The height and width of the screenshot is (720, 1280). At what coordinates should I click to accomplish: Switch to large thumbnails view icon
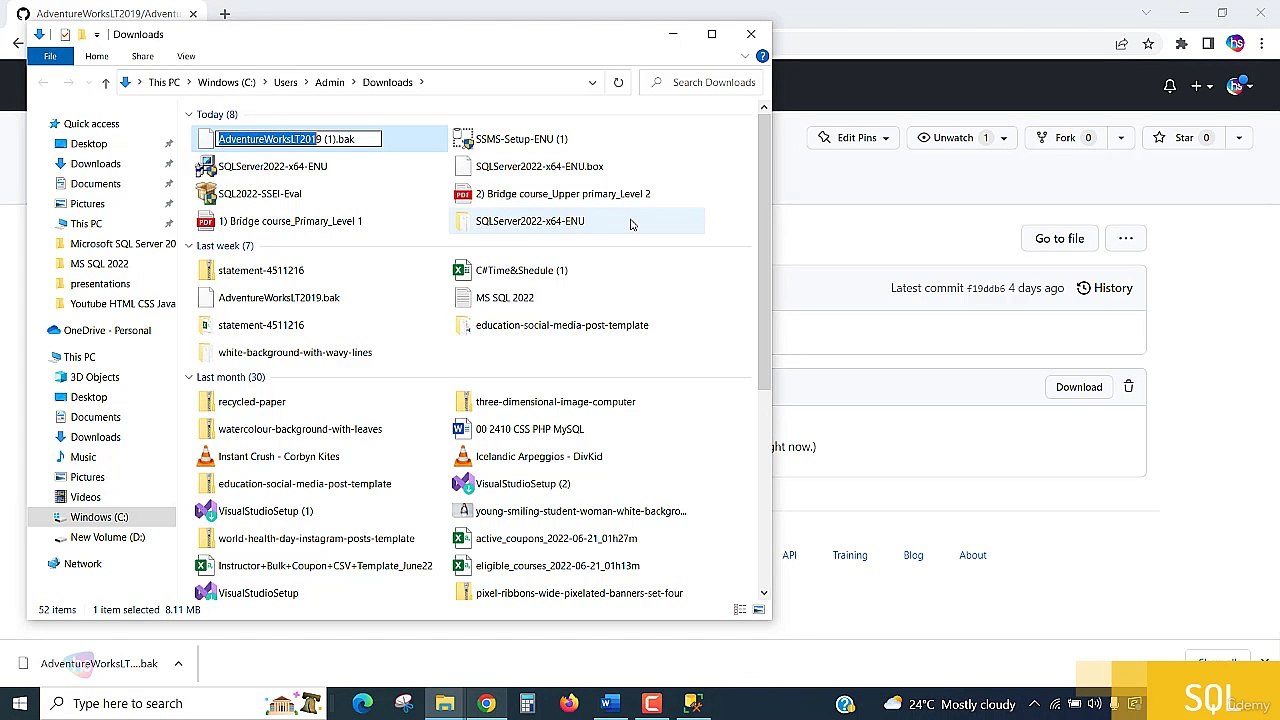(x=759, y=609)
